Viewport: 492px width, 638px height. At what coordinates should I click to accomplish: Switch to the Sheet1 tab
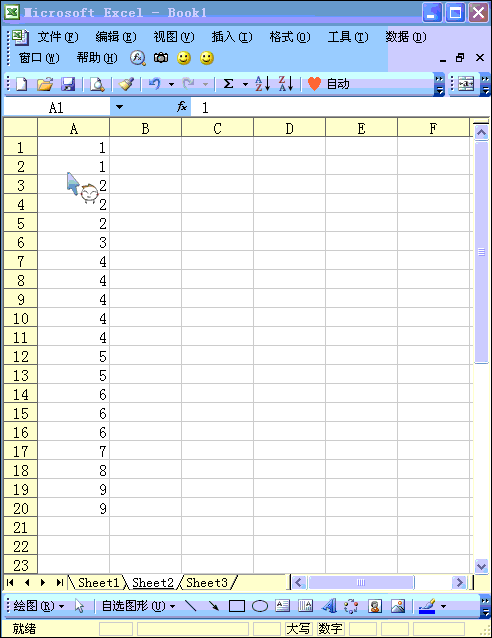[x=98, y=583]
